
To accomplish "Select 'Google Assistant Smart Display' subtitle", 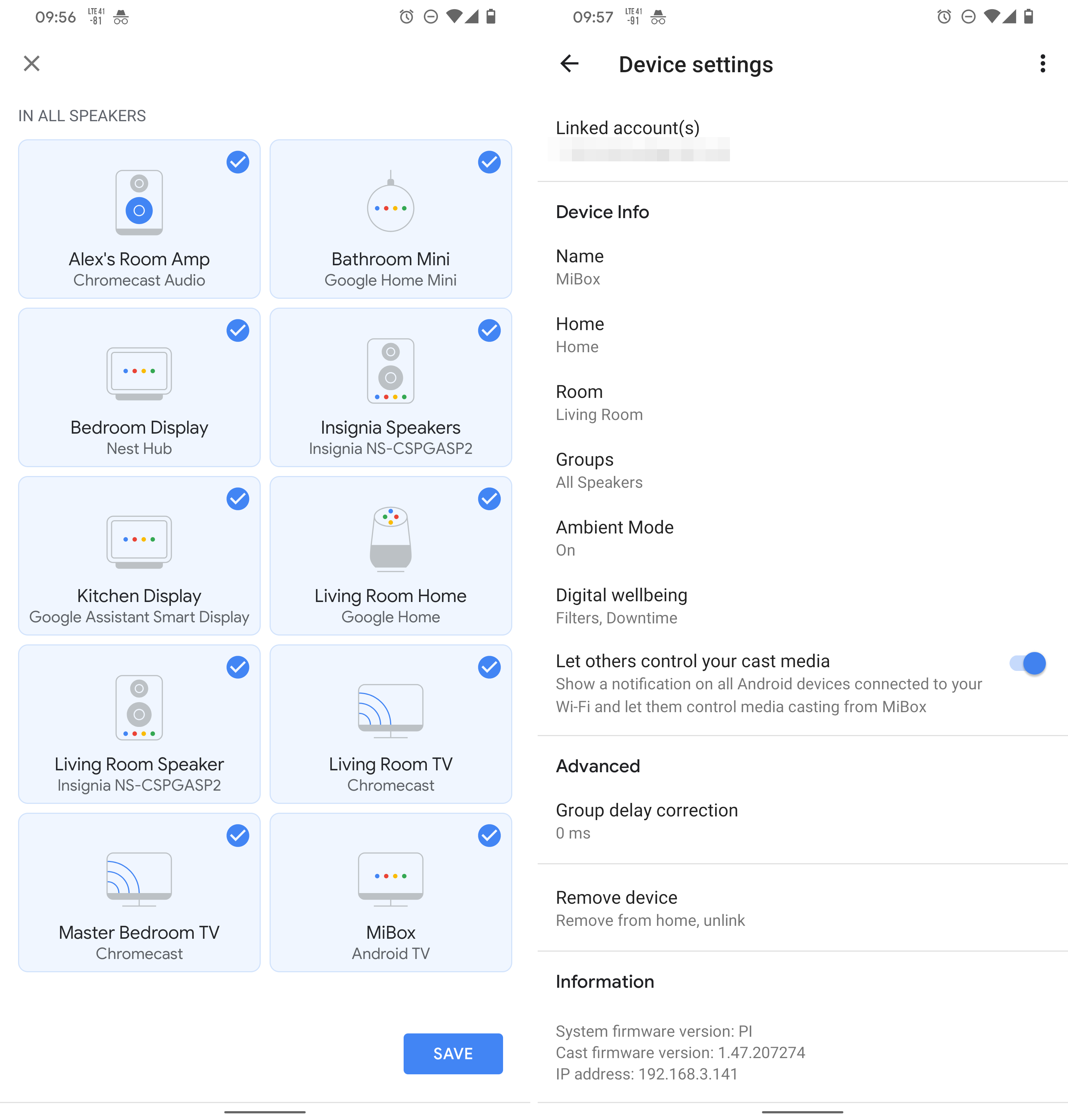I will point(139,617).
